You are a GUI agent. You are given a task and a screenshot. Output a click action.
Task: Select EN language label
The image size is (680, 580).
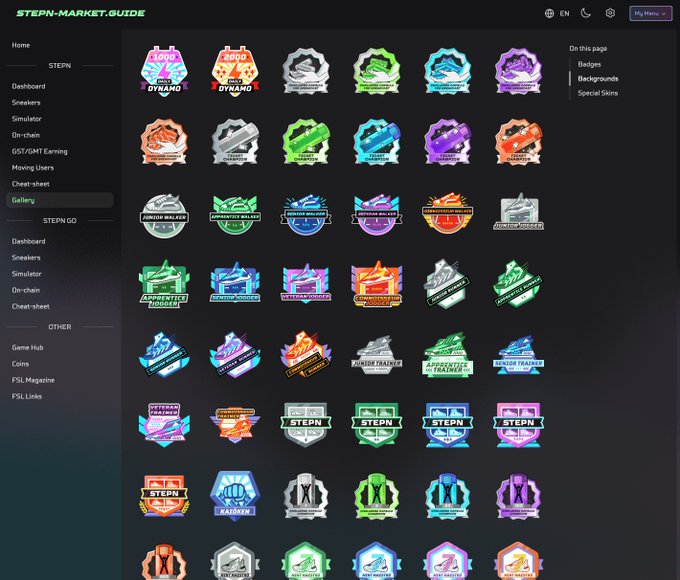click(564, 13)
